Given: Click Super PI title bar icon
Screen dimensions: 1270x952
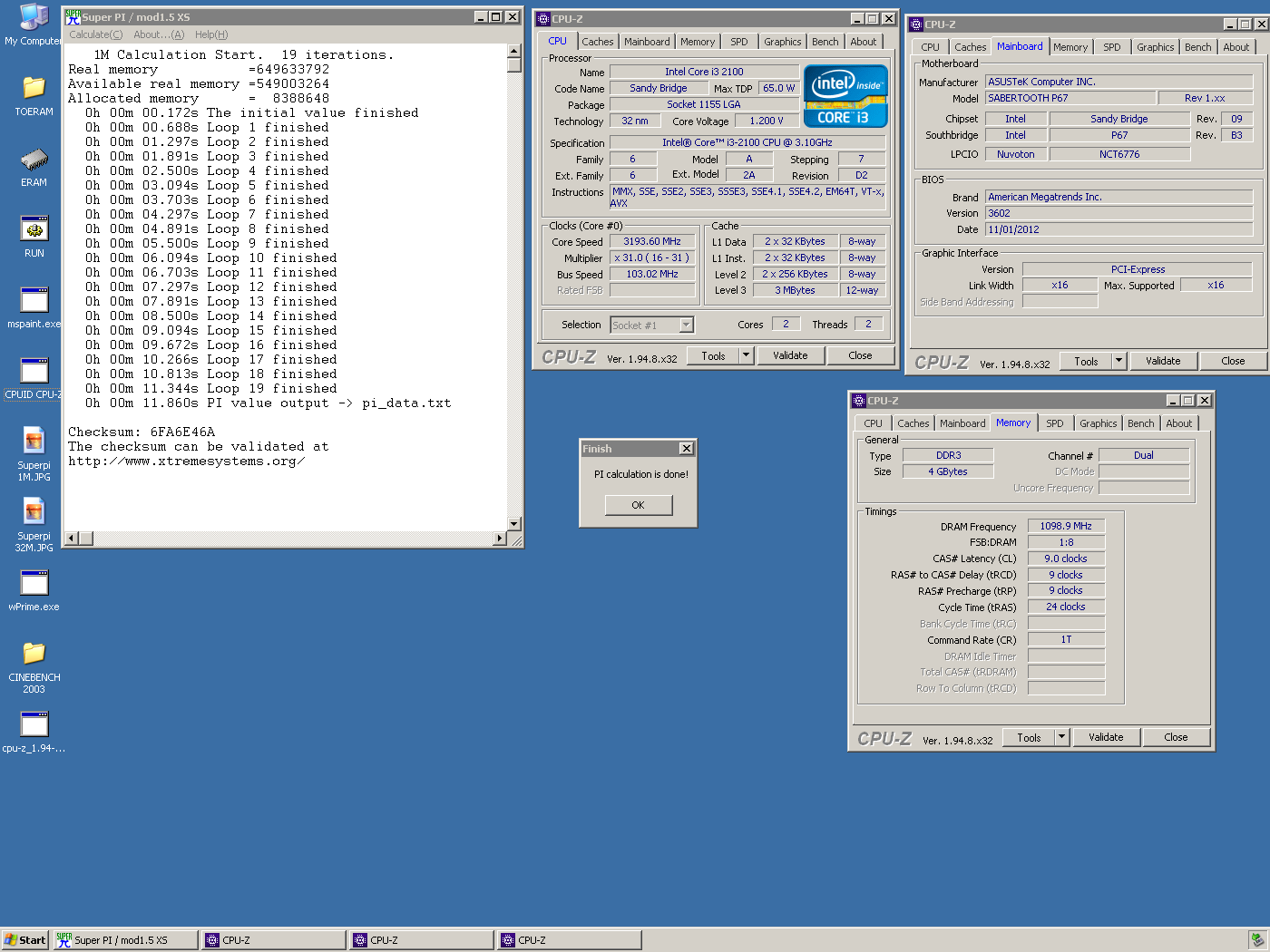Looking at the screenshot, I should 73,17.
